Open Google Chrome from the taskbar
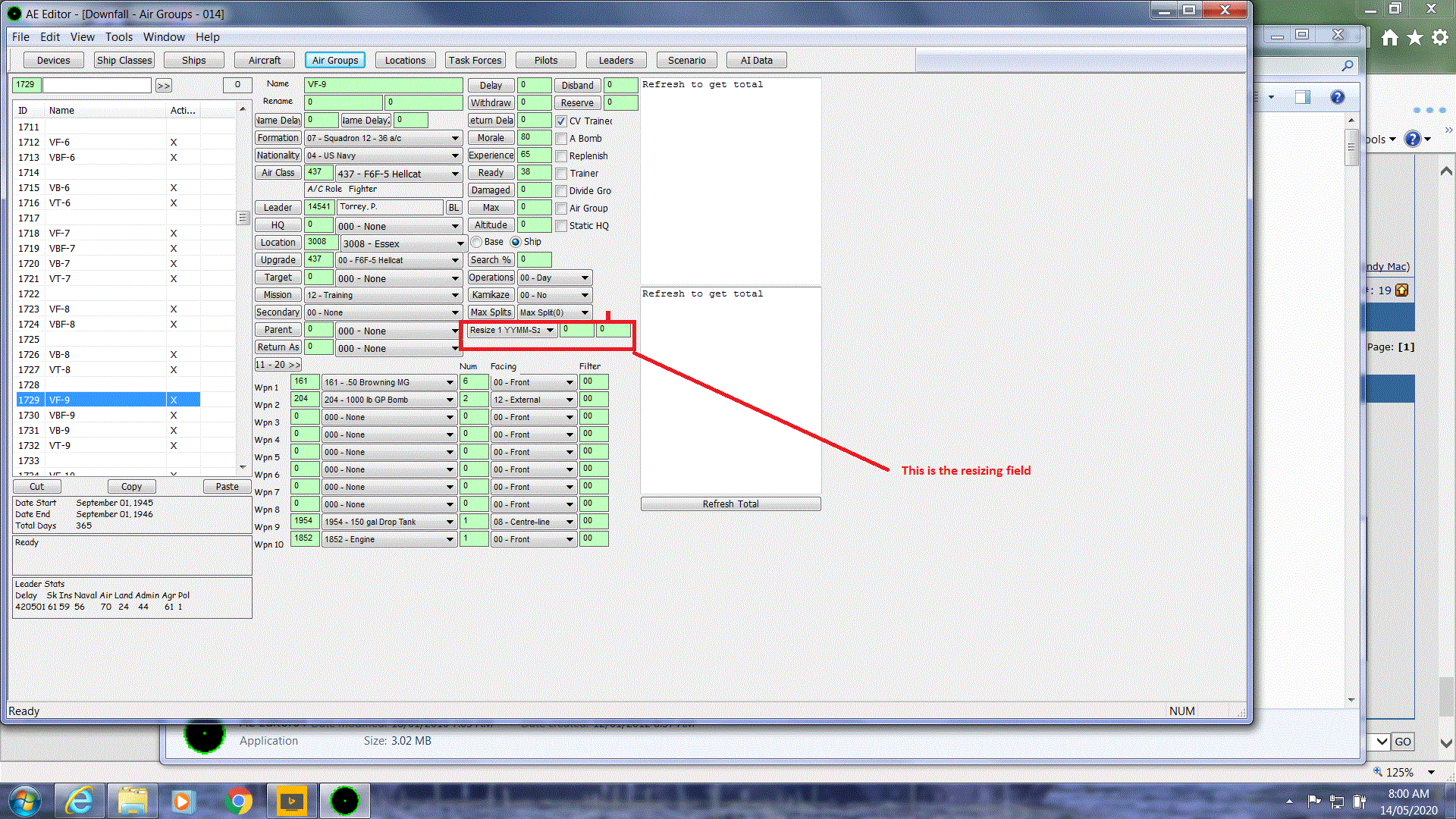Viewport: 1456px width, 819px height. pyautogui.click(x=238, y=801)
